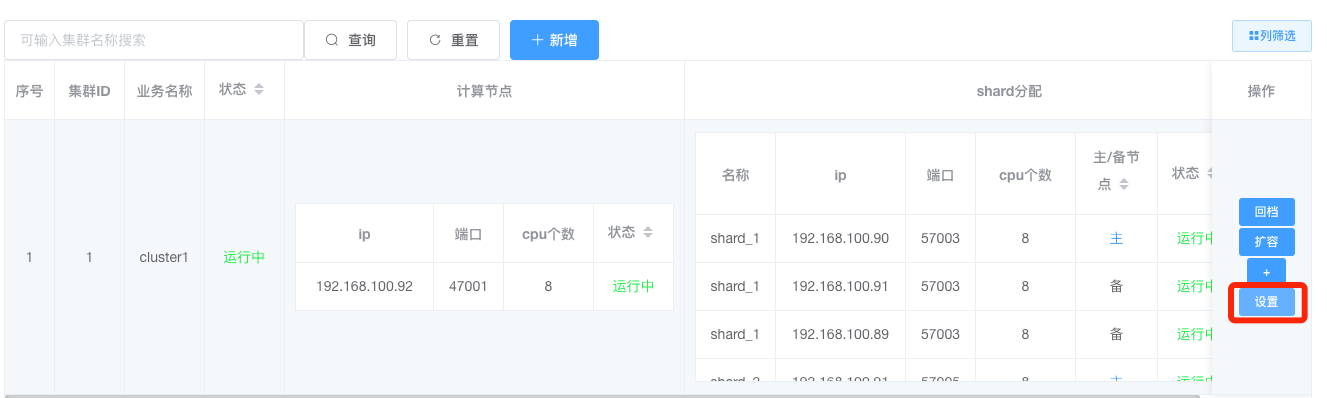Viewport: 1327px width, 398px height.
Task: Sort the shard 状态 column
Action: pyautogui.click(x=1211, y=173)
